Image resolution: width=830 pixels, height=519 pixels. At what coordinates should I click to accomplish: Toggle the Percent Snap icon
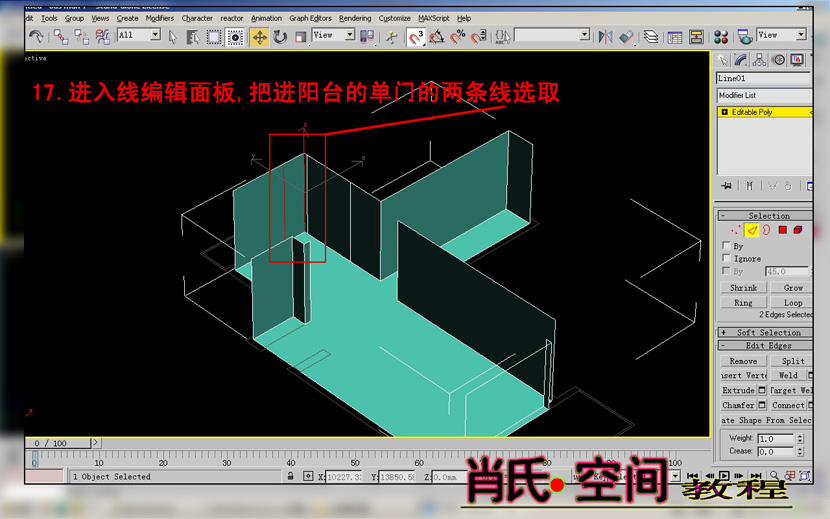(x=457, y=37)
